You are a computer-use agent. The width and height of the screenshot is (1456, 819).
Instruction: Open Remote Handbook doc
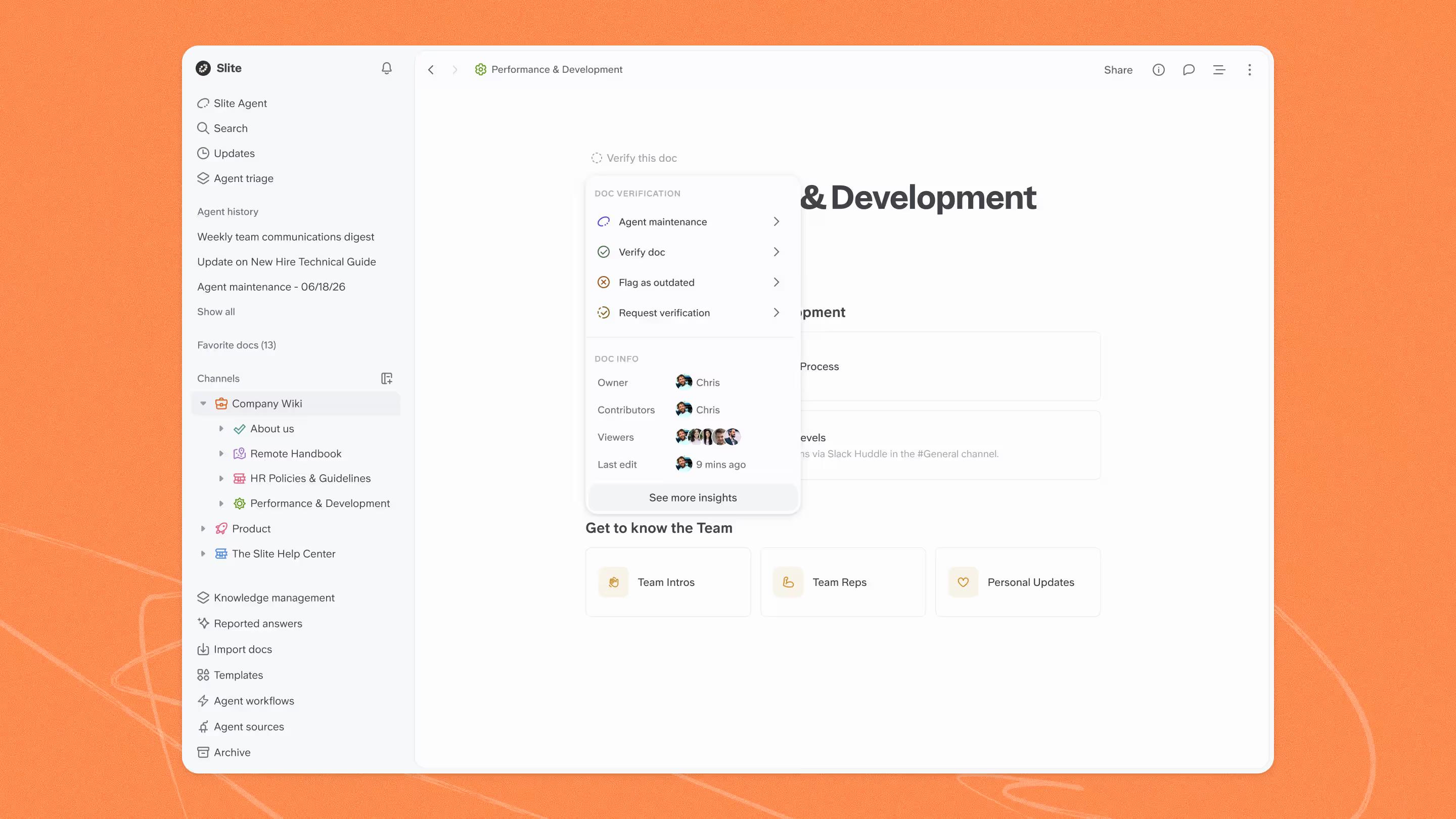click(296, 454)
